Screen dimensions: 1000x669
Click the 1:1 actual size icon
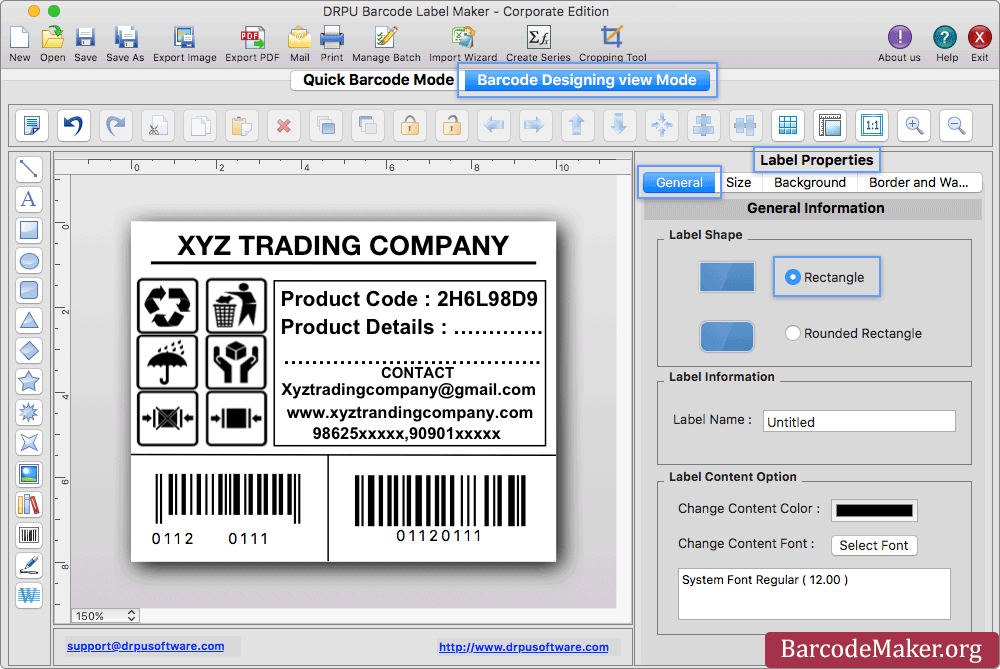[872, 125]
